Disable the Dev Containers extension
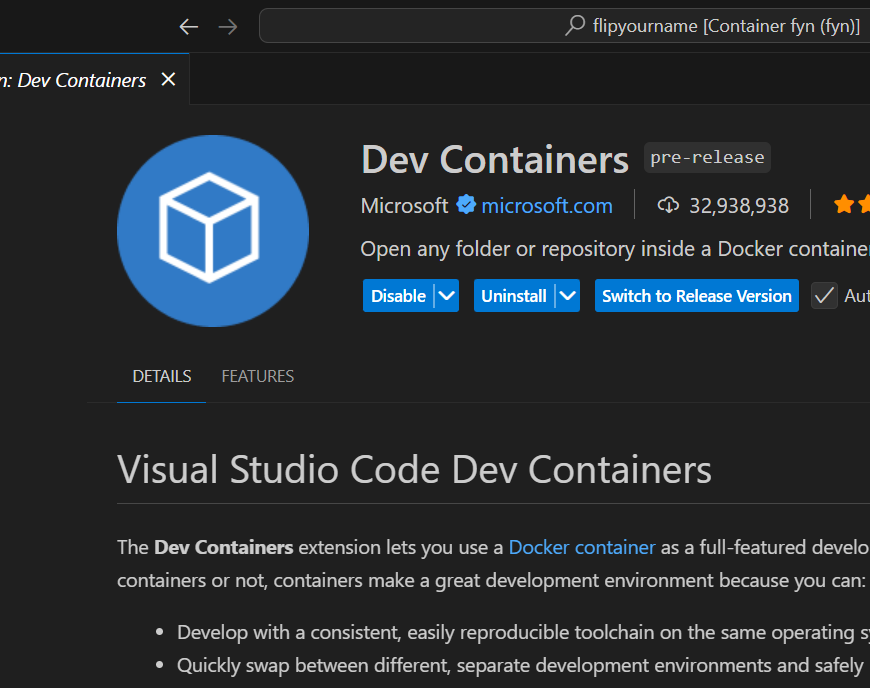Viewport: 870px width, 688px height. pos(398,296)
